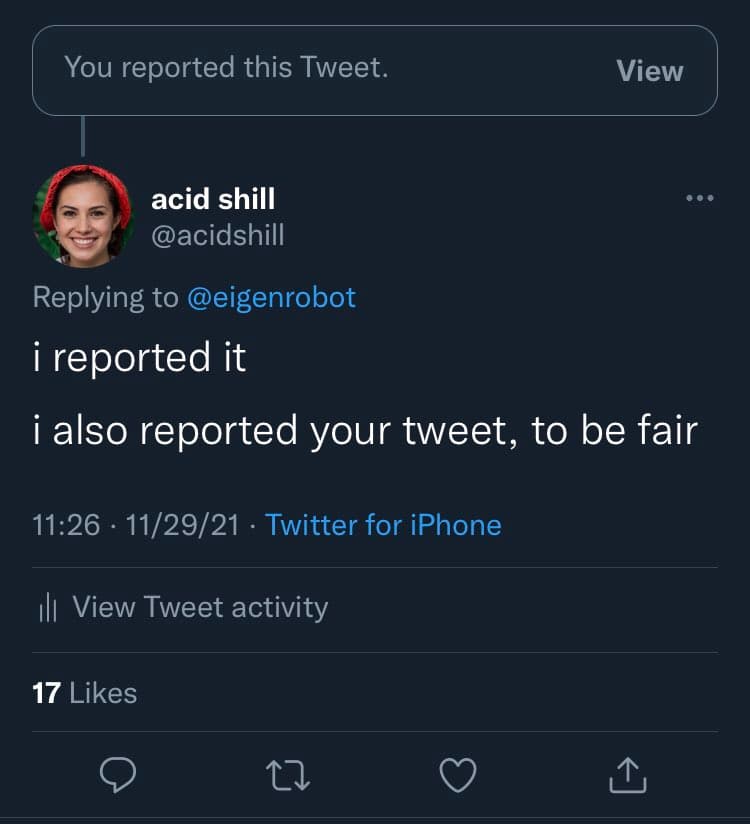The height and width of the screenshot is (824, 750).
Task: Show the 17 Likes list
Action: 85,693
